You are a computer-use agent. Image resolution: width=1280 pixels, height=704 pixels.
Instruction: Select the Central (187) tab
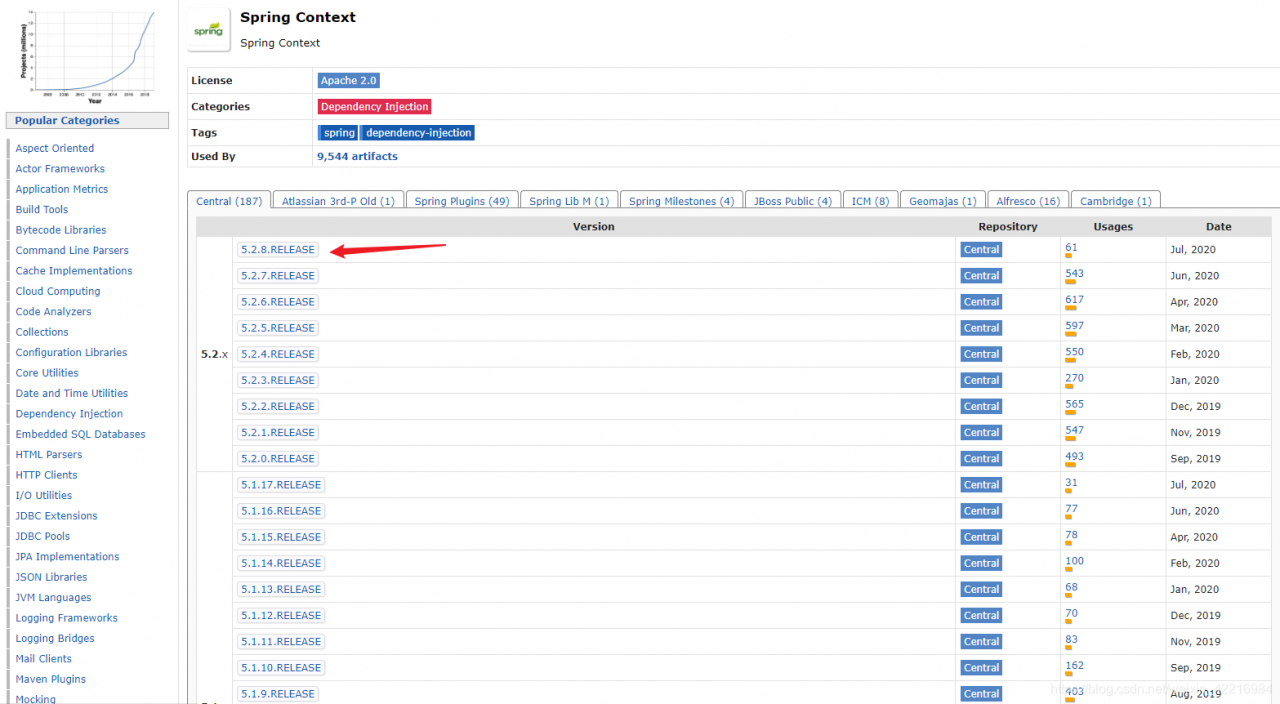[229, 201]
